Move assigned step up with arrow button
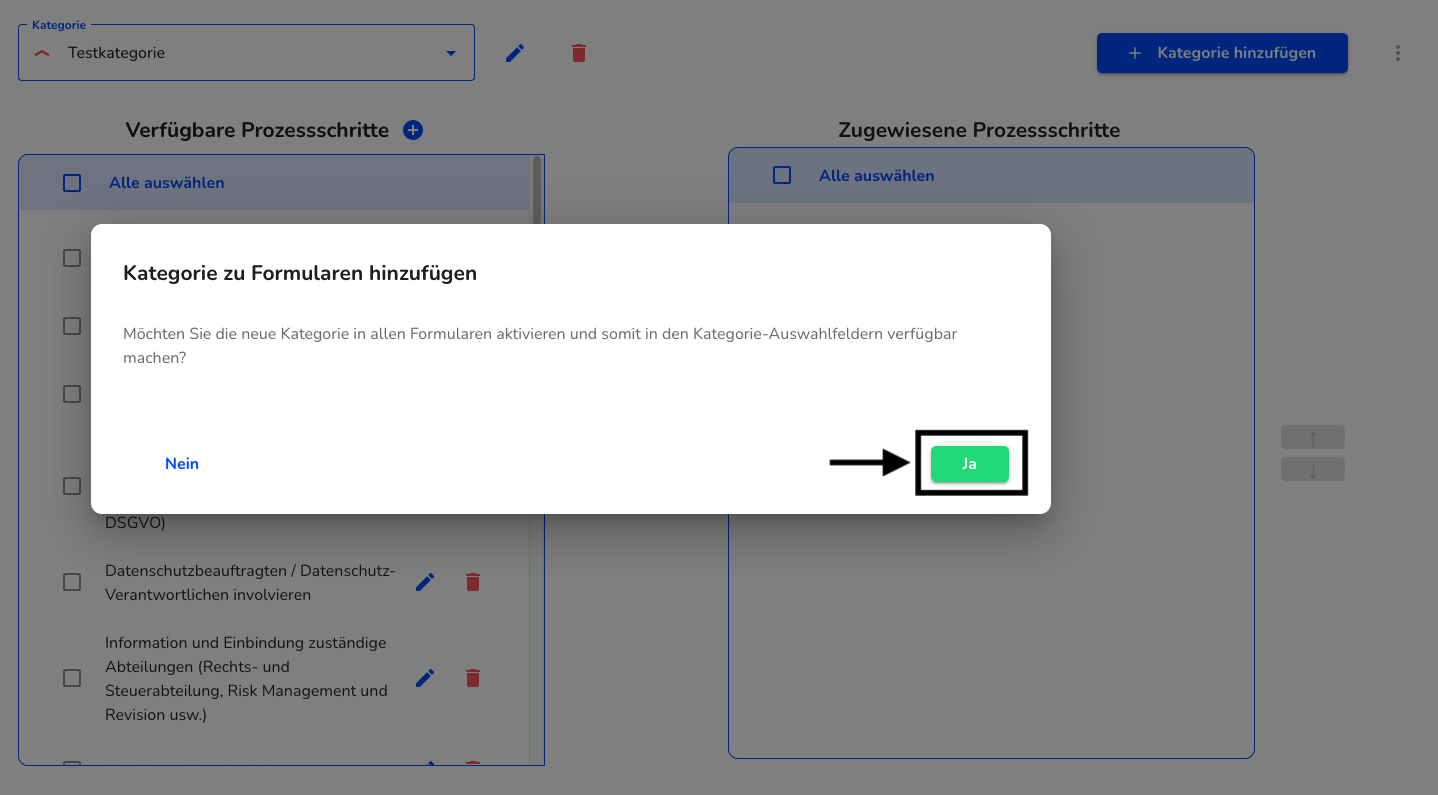This screenshot has width=1438, height=795. coord(1313,437)
